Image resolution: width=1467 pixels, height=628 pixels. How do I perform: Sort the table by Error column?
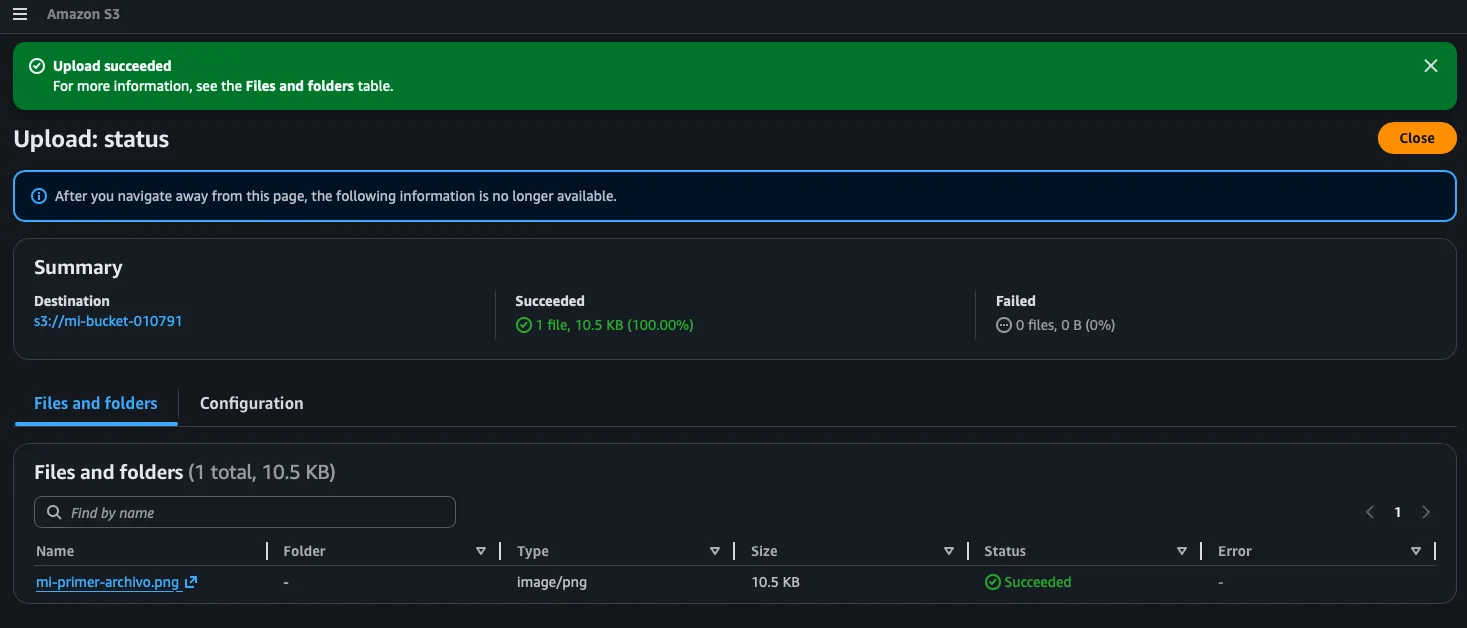tap(1416, 551)
